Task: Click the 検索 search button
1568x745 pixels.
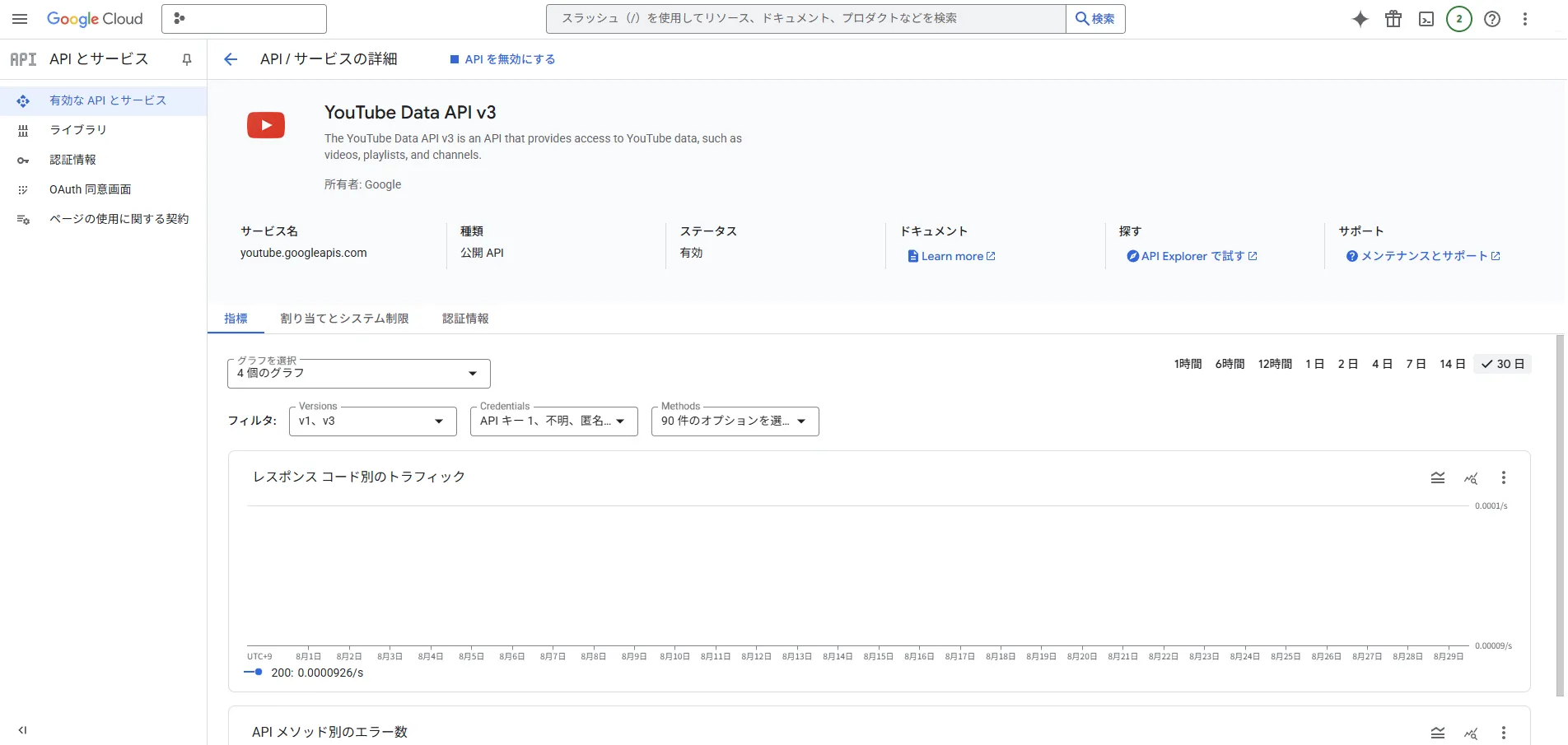Action: [x=1095, y=19]
